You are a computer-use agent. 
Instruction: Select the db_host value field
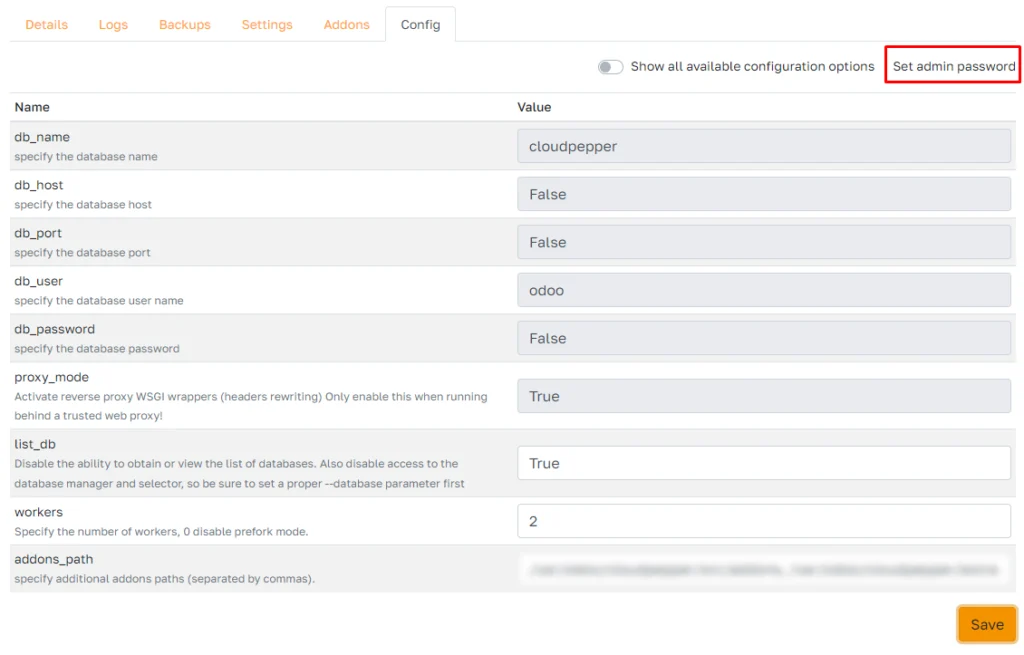pyautogui.click(x=765, y=194)
